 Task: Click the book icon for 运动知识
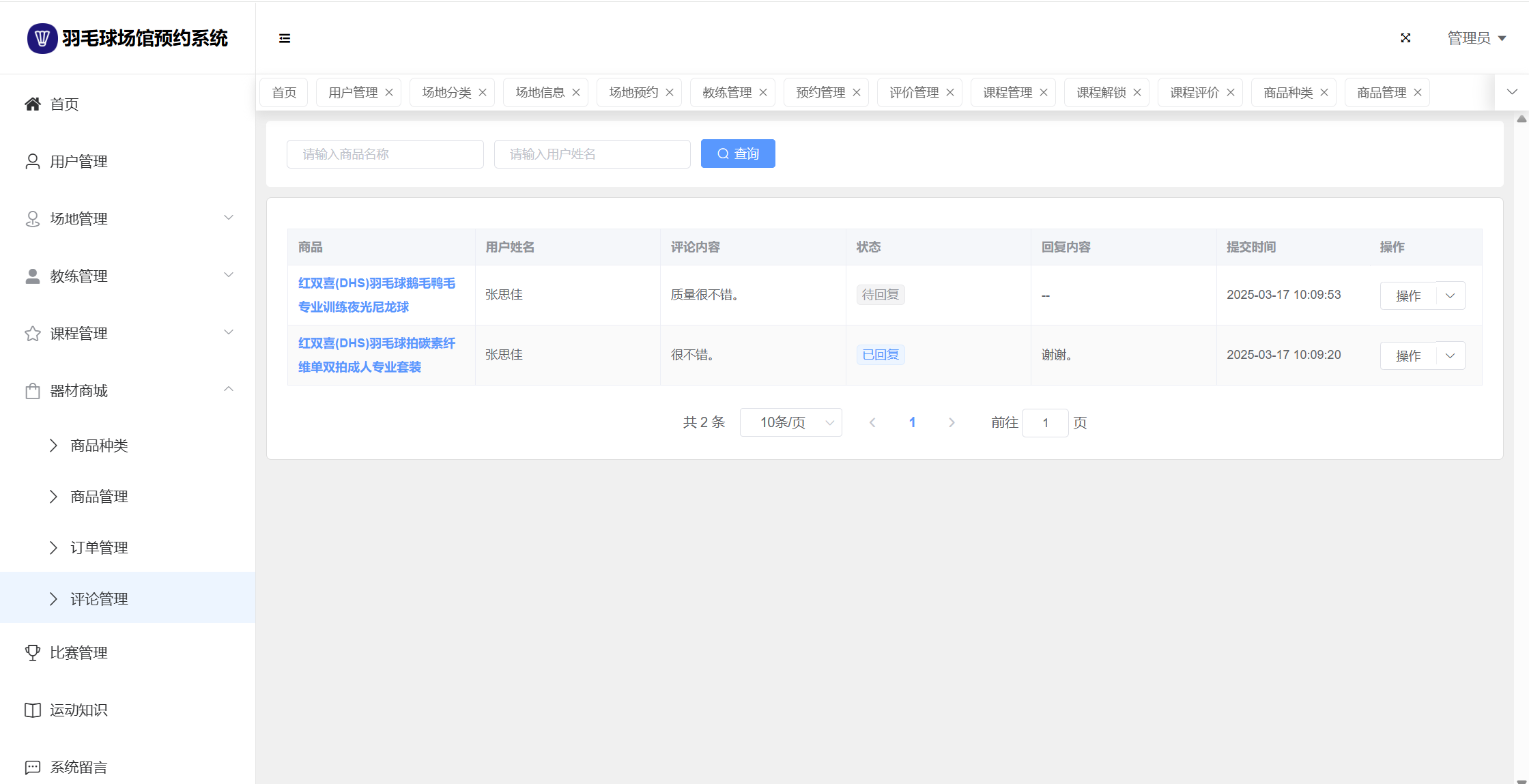point(32,710)
